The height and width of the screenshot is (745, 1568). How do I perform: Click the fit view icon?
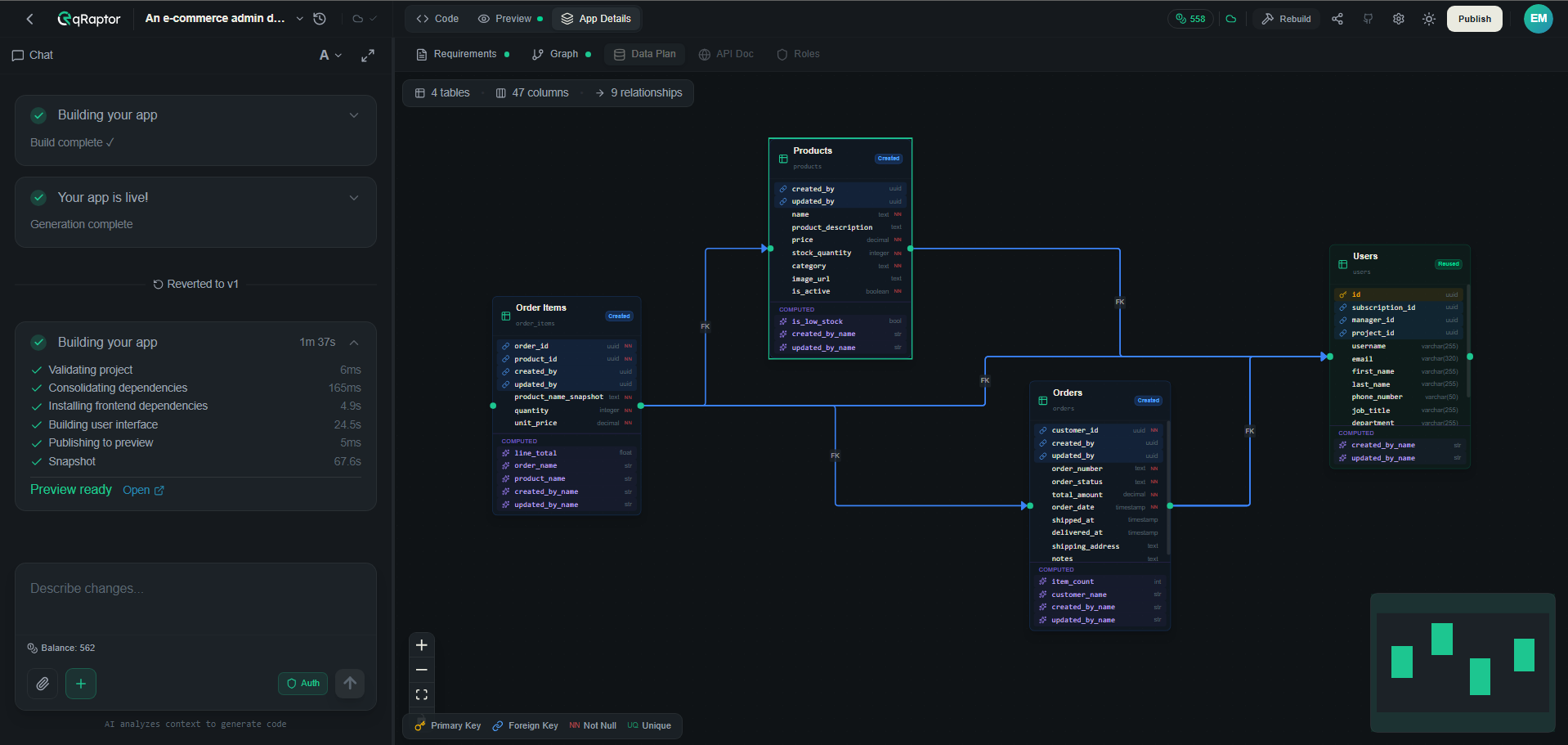422,694
